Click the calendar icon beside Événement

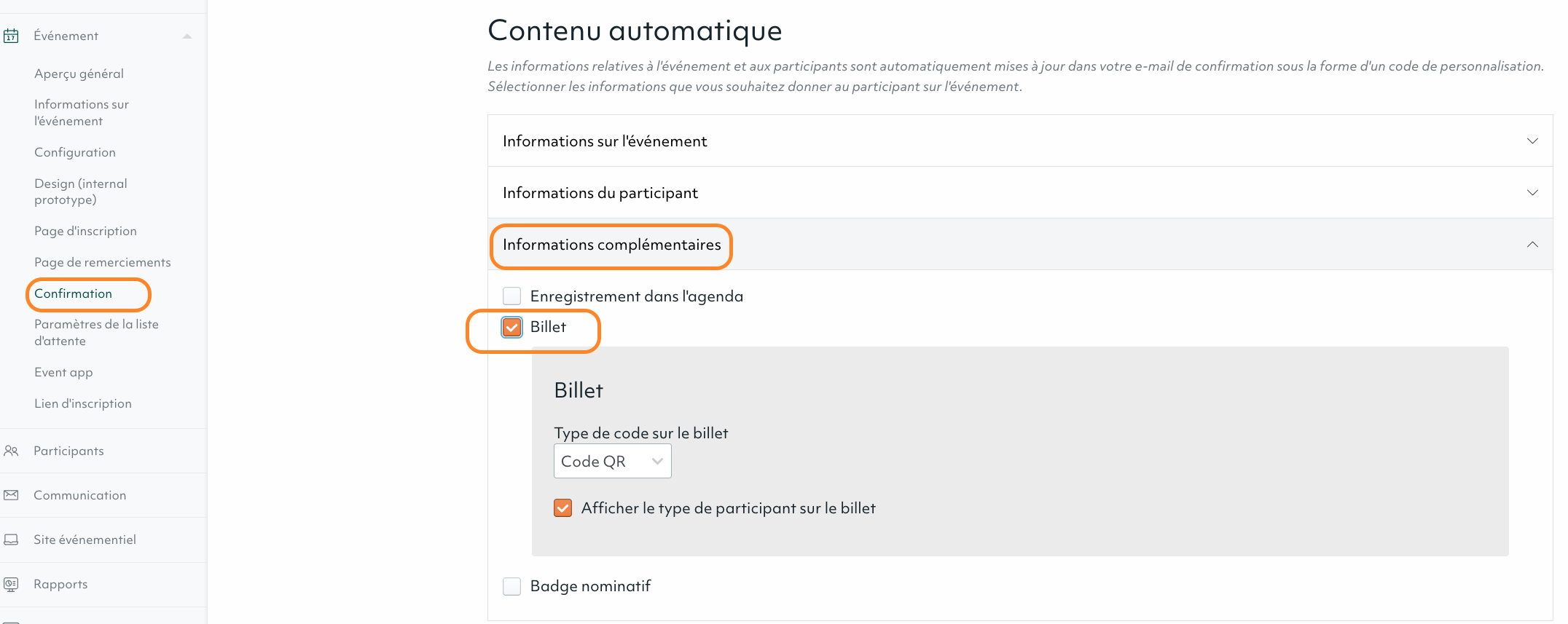pyautogui.click(x=11, y=36)
